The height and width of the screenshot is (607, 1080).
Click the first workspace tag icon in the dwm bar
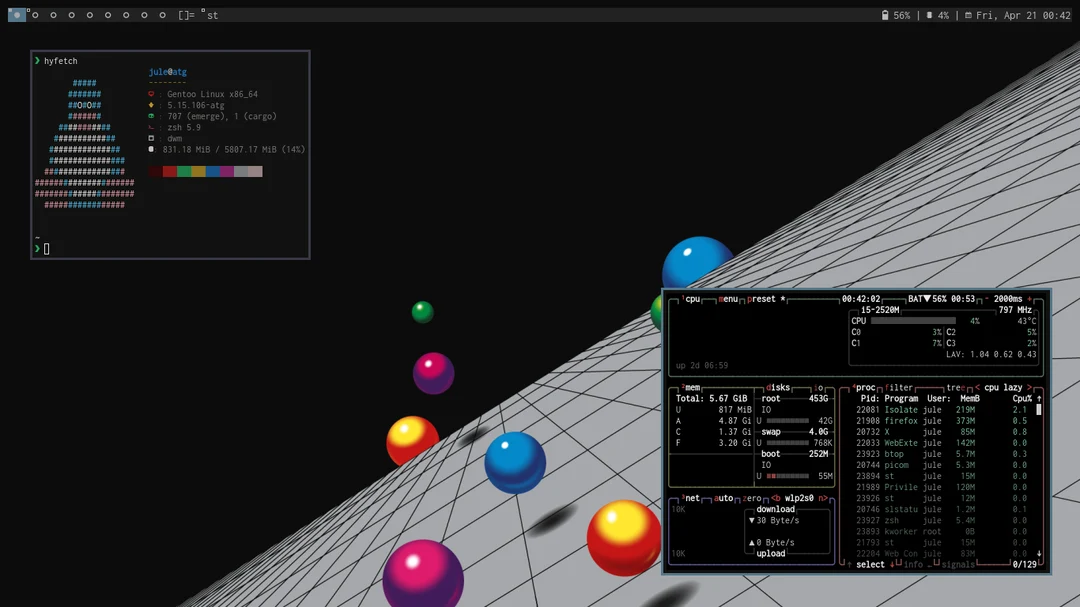coord(17,15)
